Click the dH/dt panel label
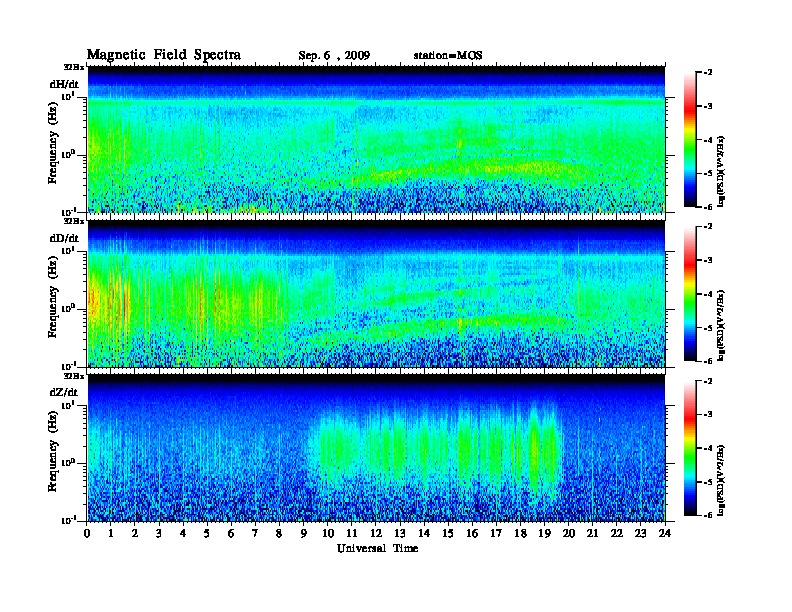The height and width of the screenshot is (612, 792). click(x=64, y=84)
